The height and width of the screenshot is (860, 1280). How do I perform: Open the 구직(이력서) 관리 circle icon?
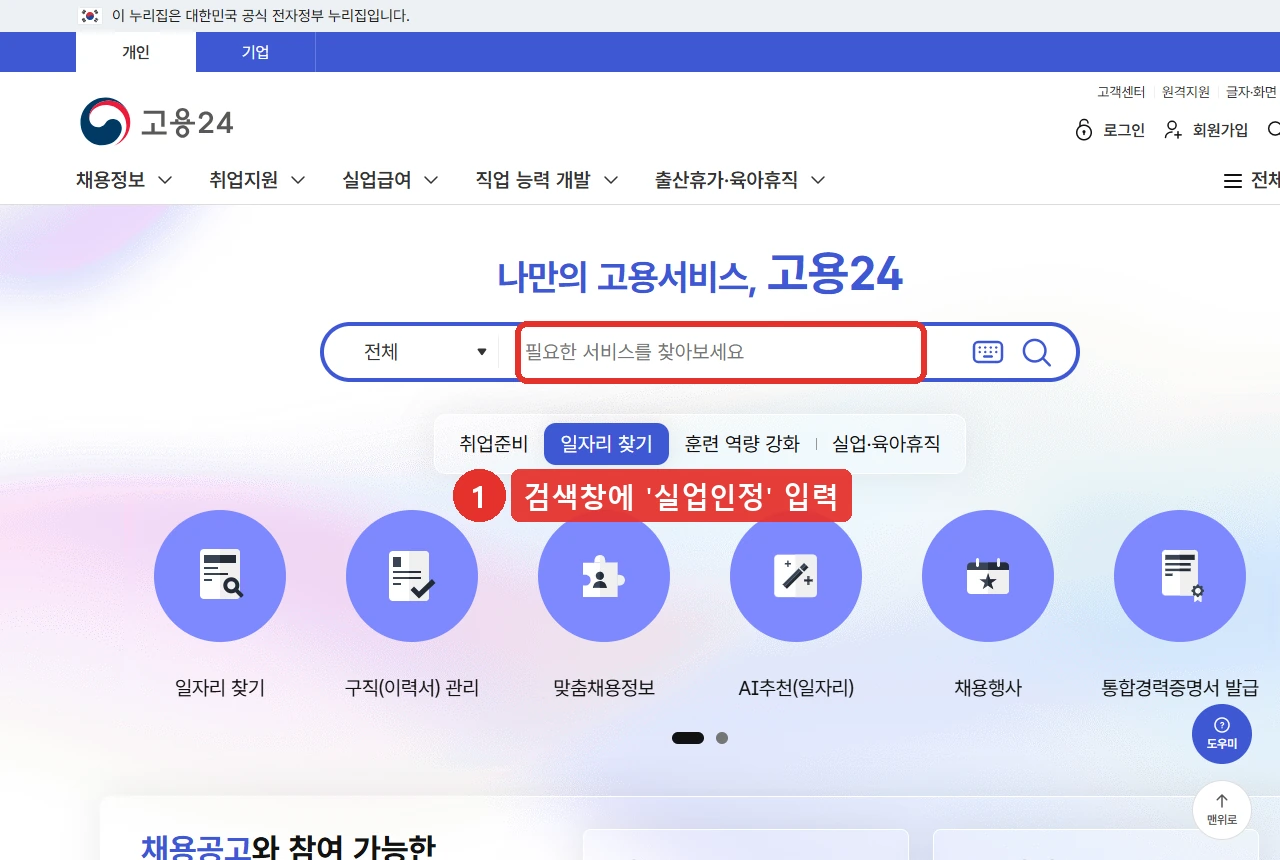click(x=412, y=576)
